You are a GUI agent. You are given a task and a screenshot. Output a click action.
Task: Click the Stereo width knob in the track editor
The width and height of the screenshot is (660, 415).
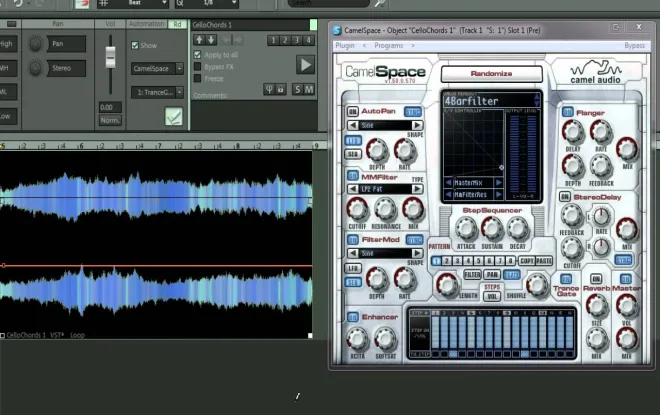click(x=35, y=68)
